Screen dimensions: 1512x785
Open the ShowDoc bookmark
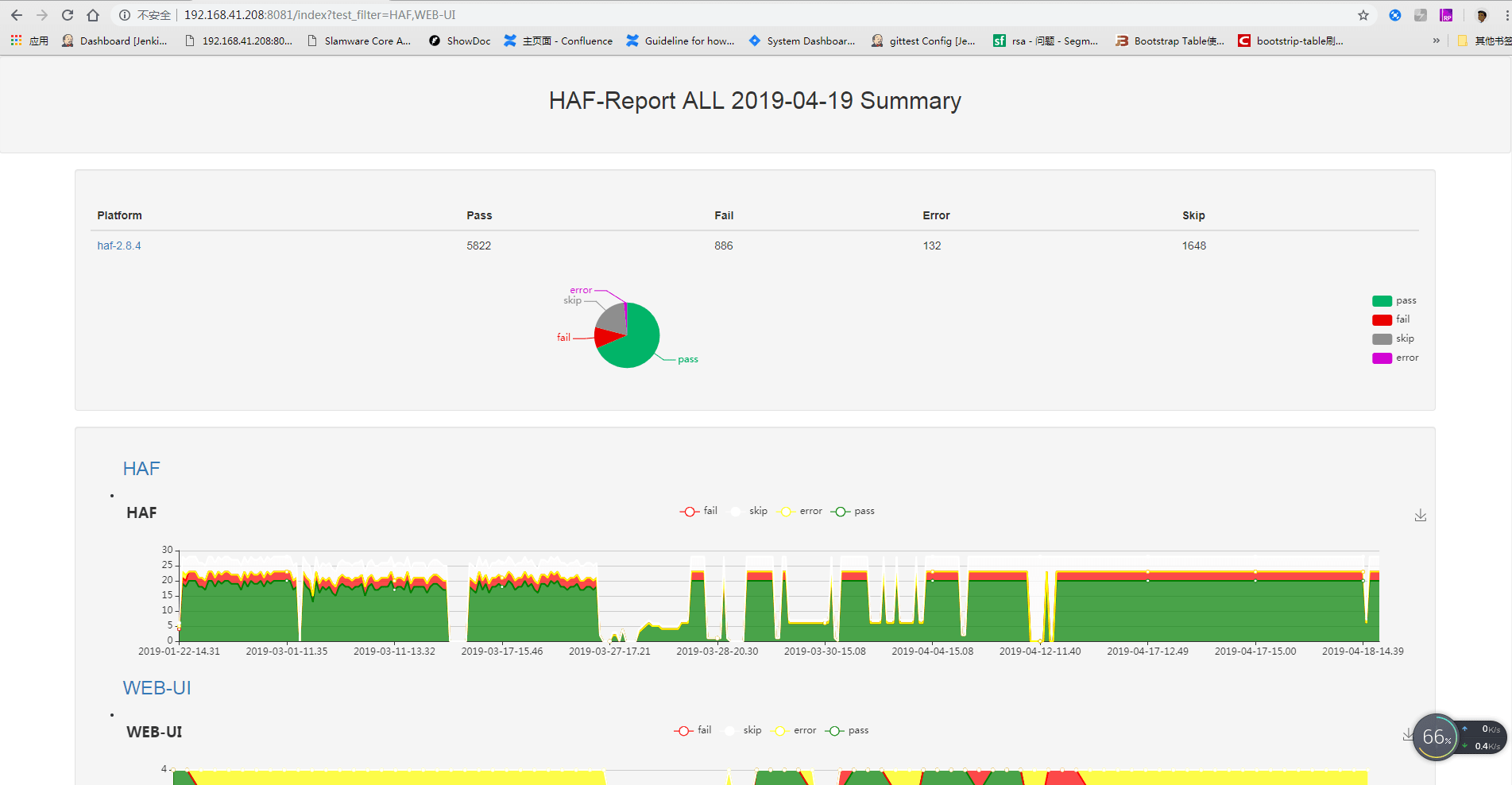coord(459,41)
